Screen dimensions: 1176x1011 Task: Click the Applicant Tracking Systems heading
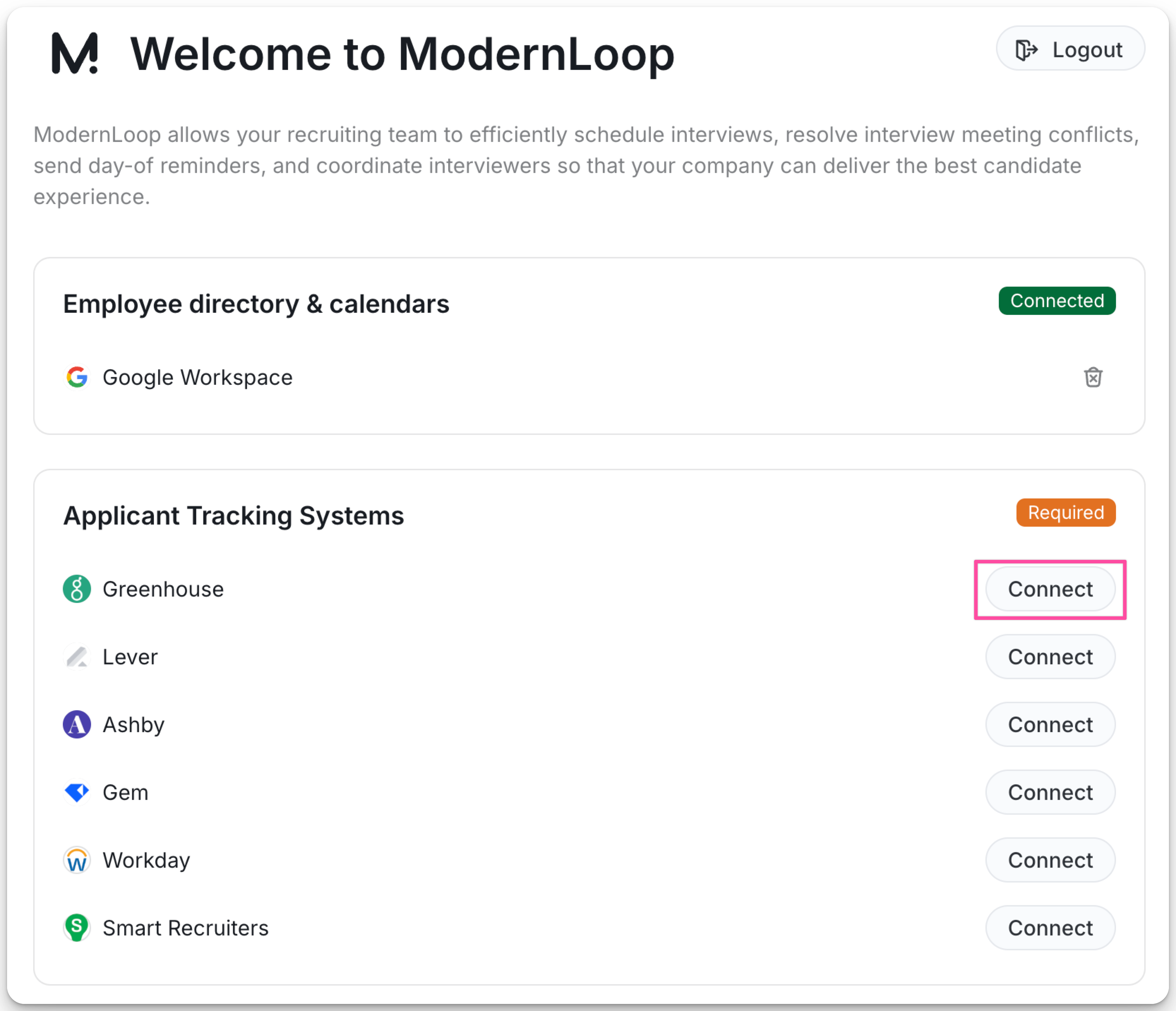click(x=233, y=516)
